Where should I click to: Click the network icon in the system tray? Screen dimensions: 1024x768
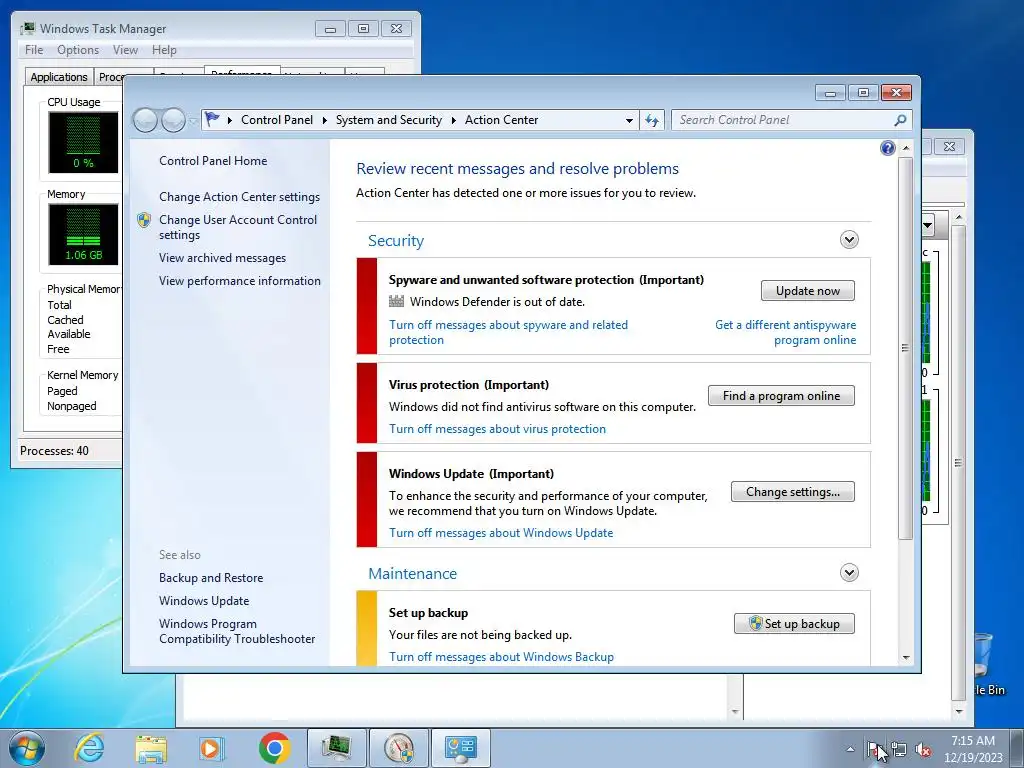899,749
